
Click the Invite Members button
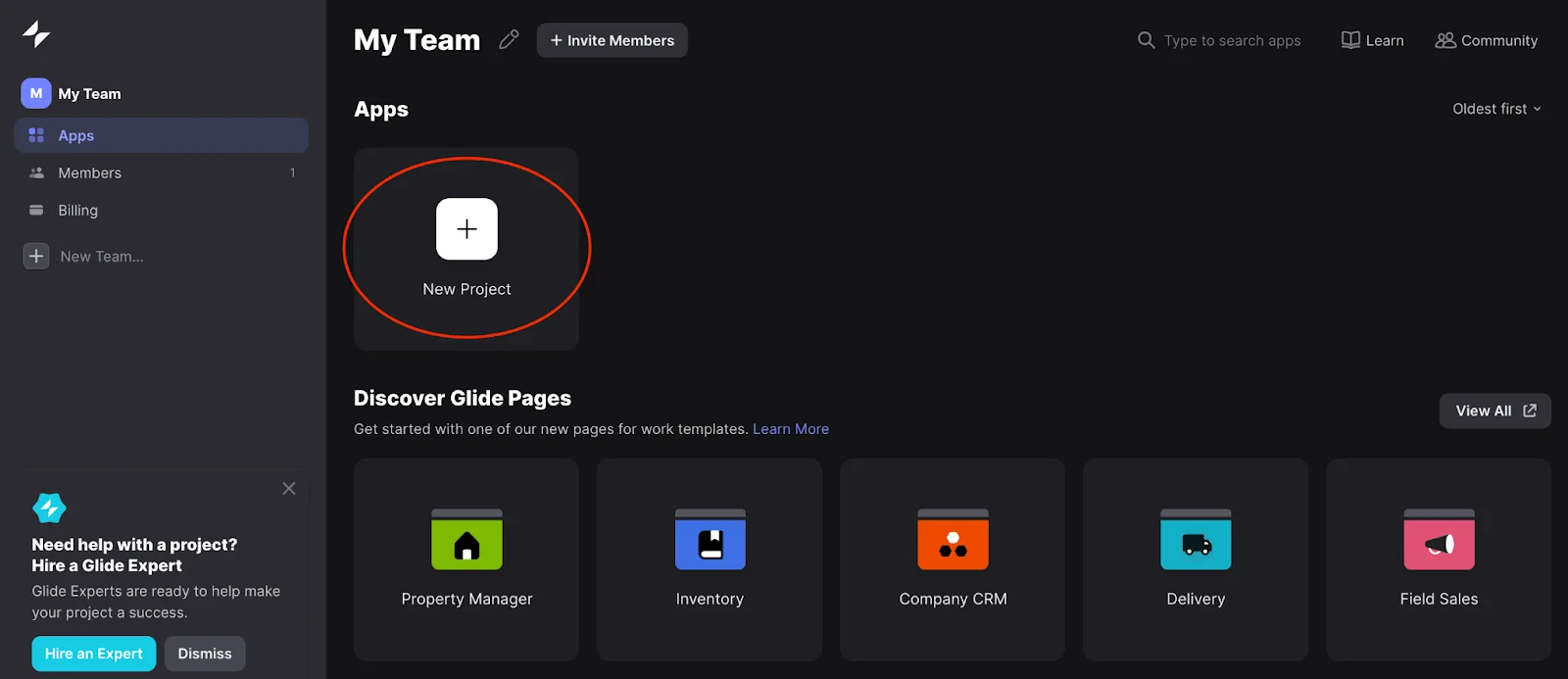[x=612, y=40]
